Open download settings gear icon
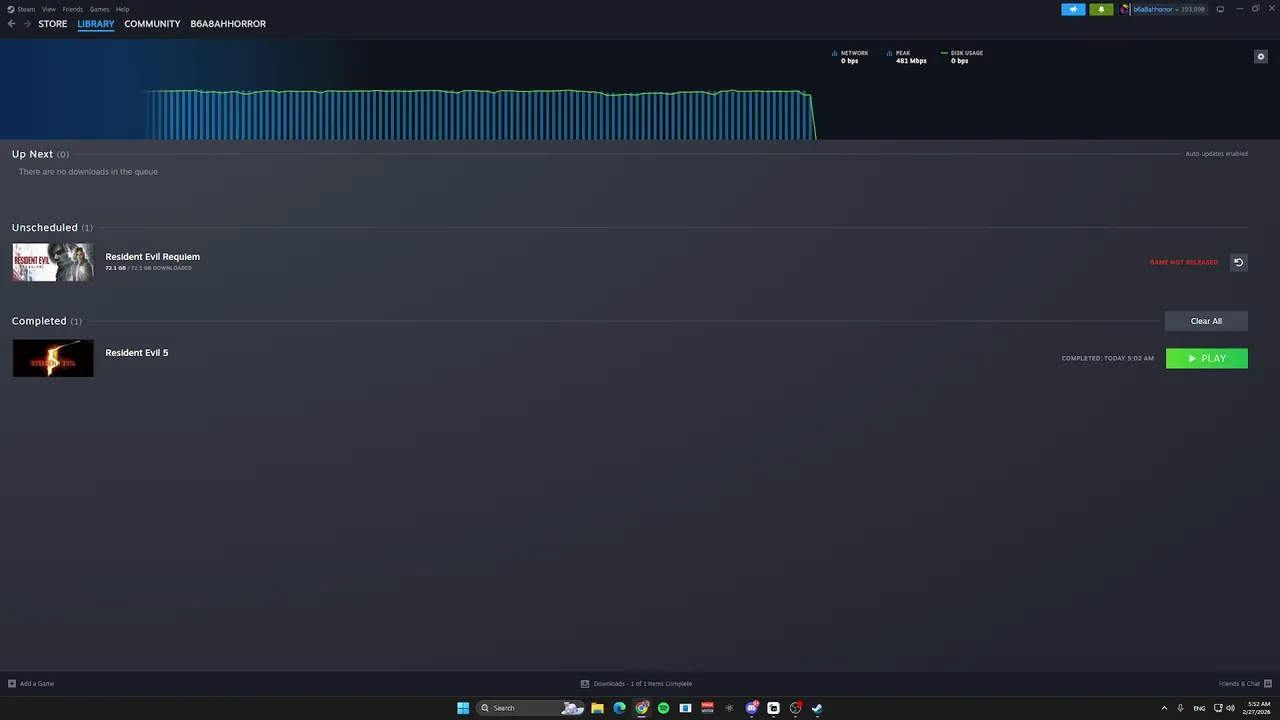The width and height of the screenshot is (1280, 720). 1261,56
